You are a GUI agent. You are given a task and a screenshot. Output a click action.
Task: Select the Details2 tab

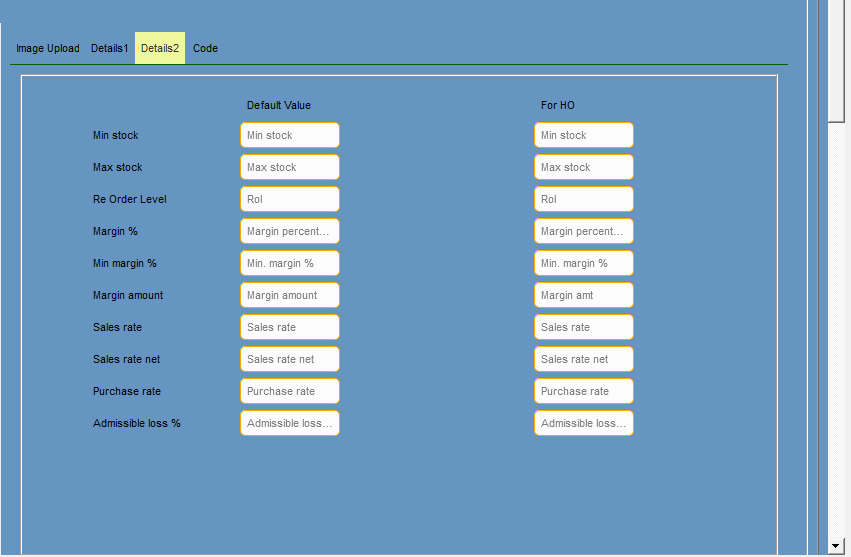(160, 48)
